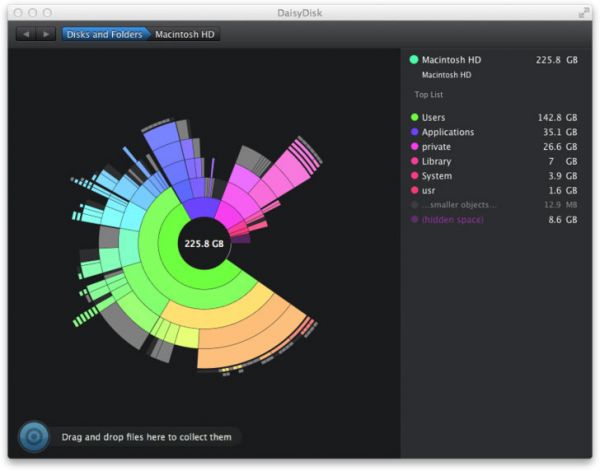600x471 pixels.
Task: Click the fullscreen arrows icon in title bar
Action: tap(584, 13)
